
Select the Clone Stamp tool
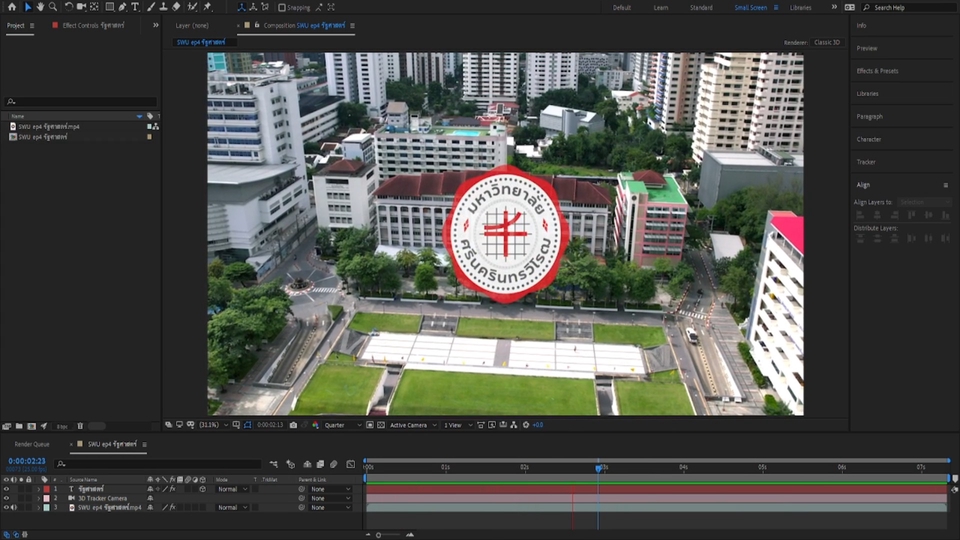coord(163,7)
